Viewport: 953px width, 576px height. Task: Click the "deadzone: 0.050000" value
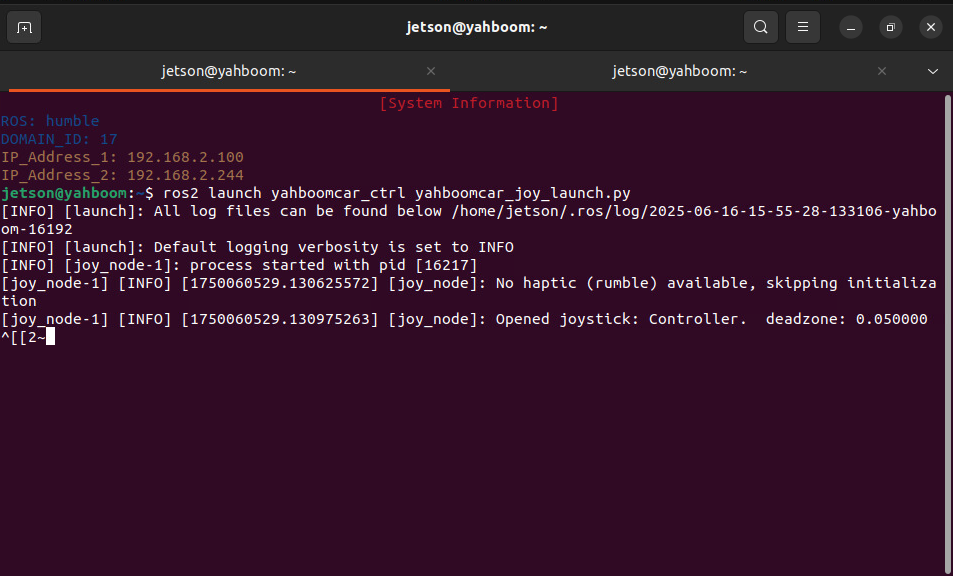pyautogui.click(x=847, y=319)
